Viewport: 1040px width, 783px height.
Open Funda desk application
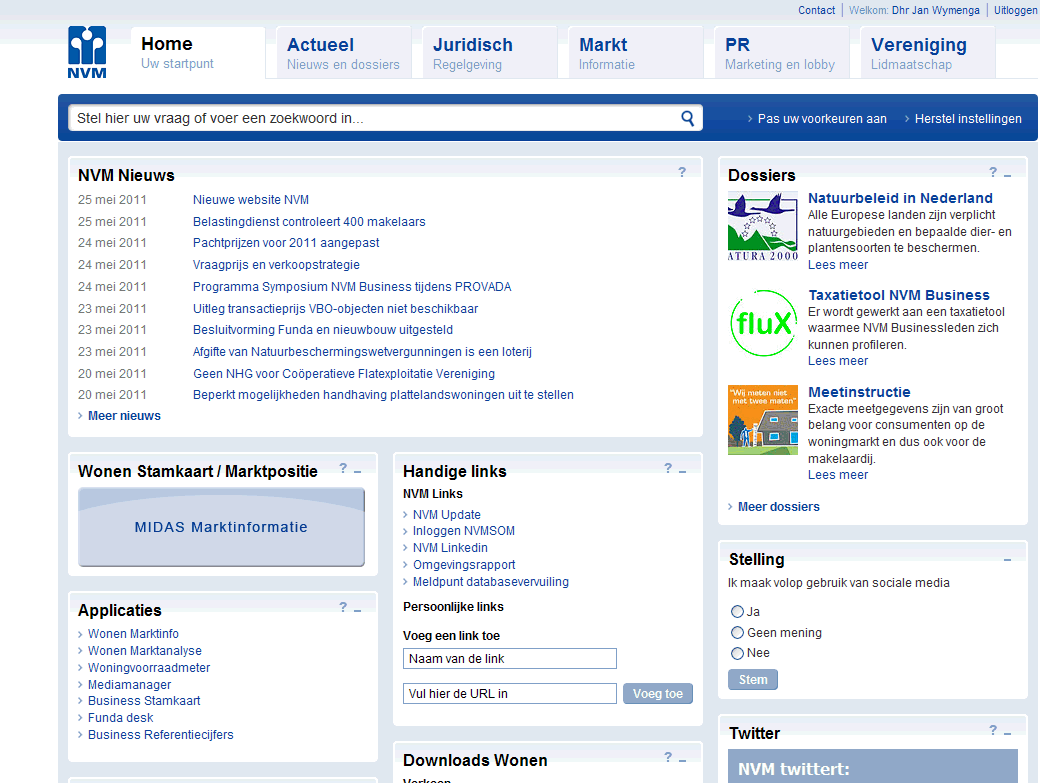coord(120,717)
